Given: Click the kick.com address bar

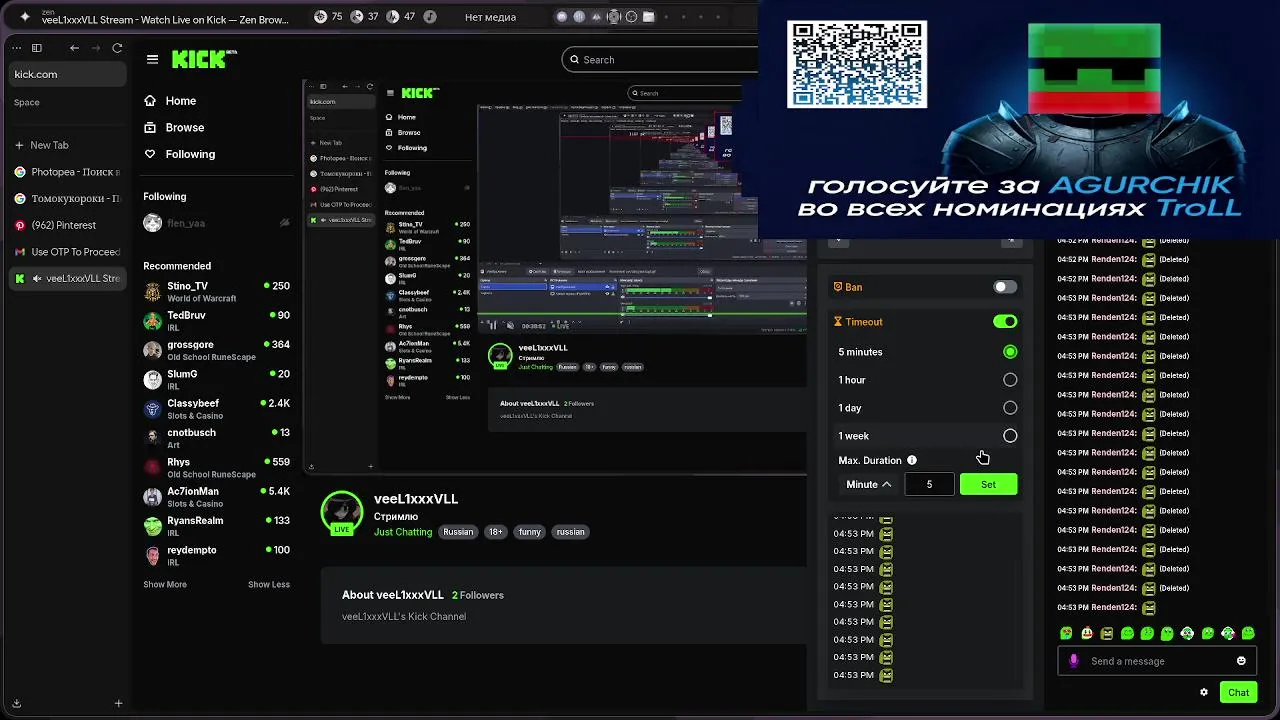Looking at the screenshot, I should [68, 74].
